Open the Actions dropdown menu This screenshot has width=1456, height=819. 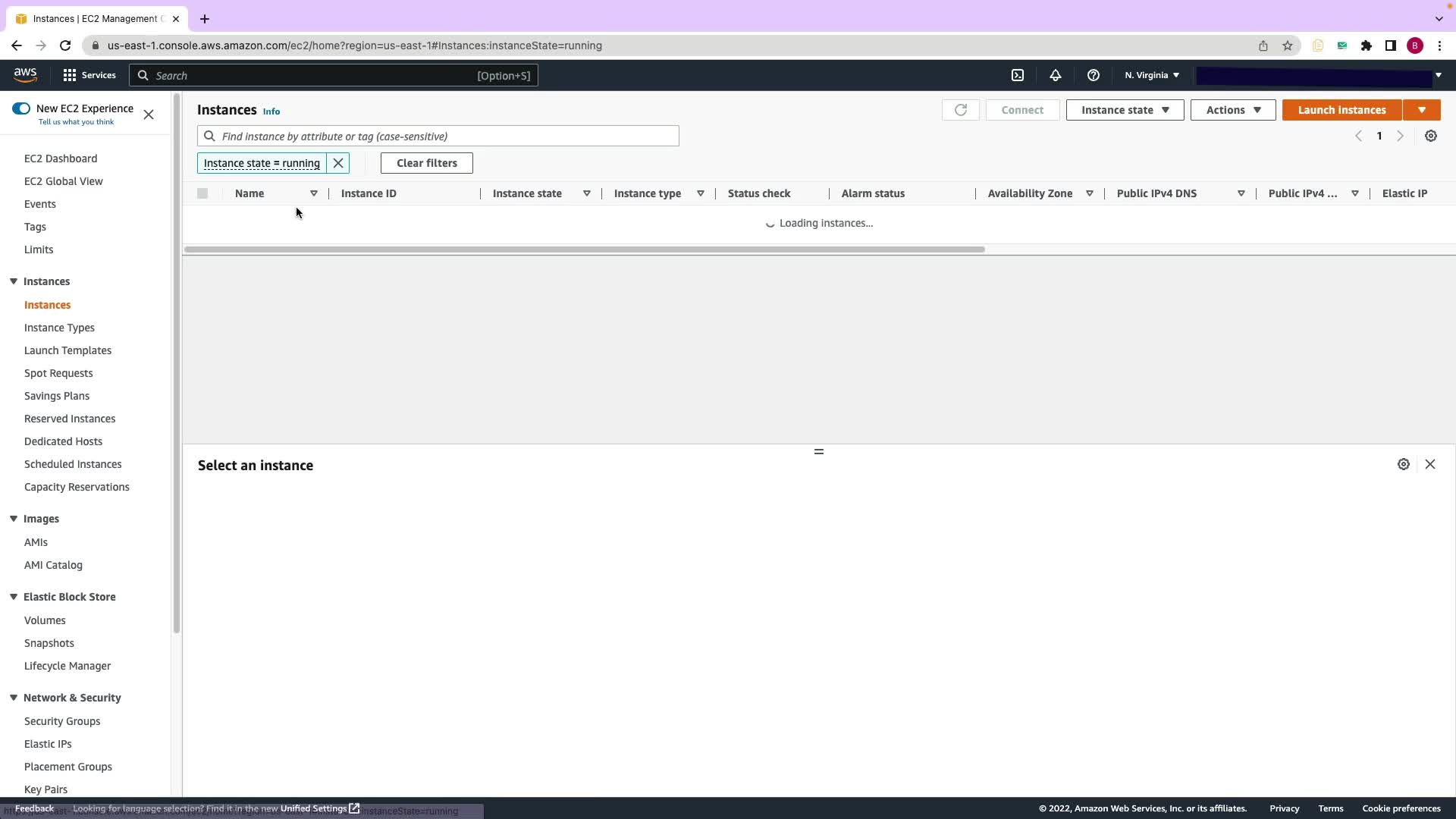1232,110
